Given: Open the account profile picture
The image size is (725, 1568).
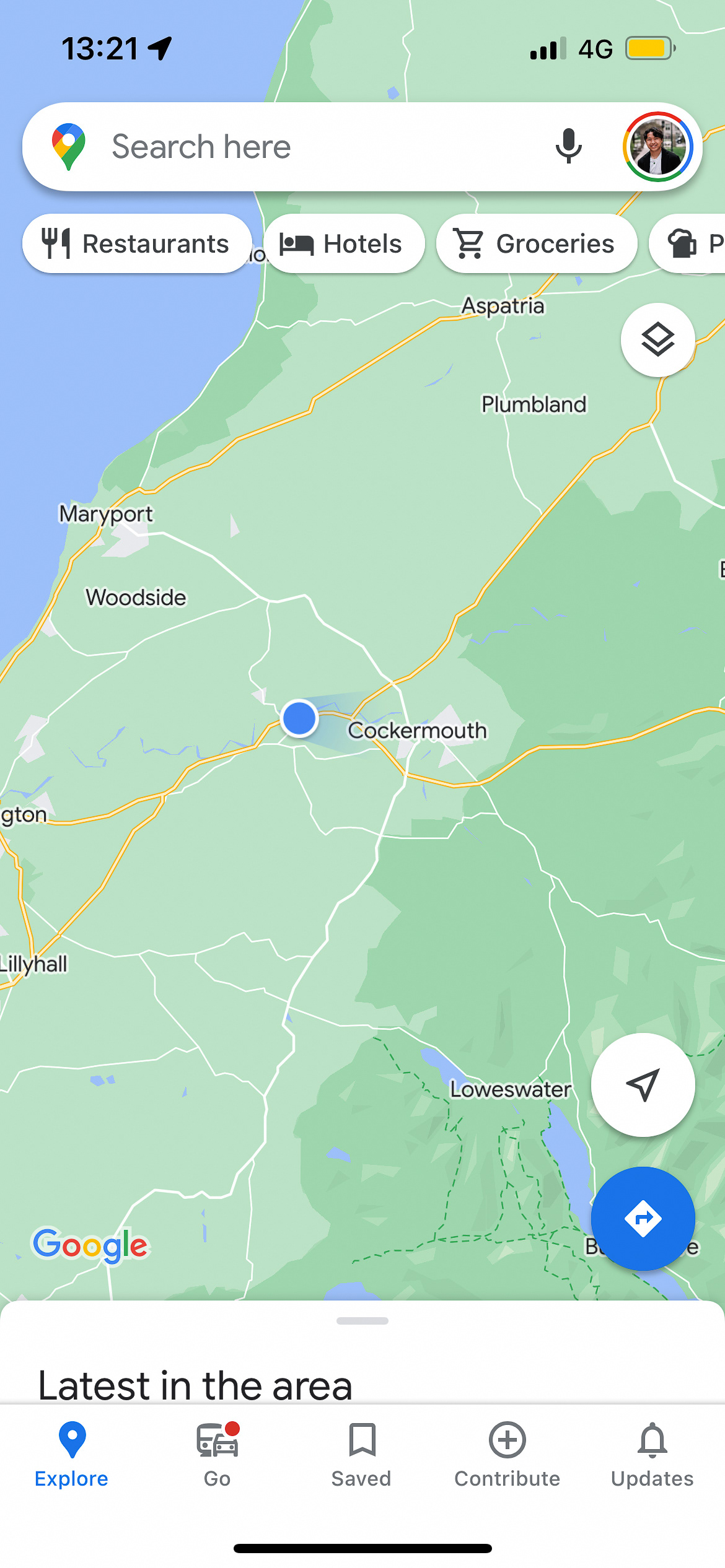Looking at the screenshot, I should 658,147.
